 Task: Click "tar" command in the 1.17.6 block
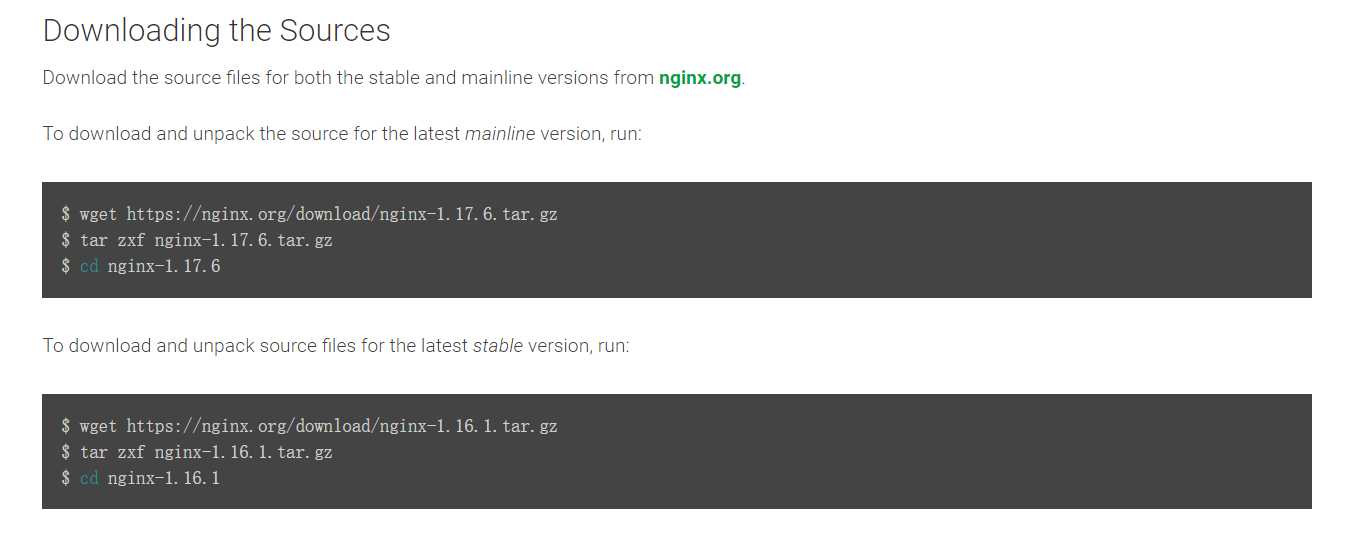pyautogui.click(x=93, y=240)
